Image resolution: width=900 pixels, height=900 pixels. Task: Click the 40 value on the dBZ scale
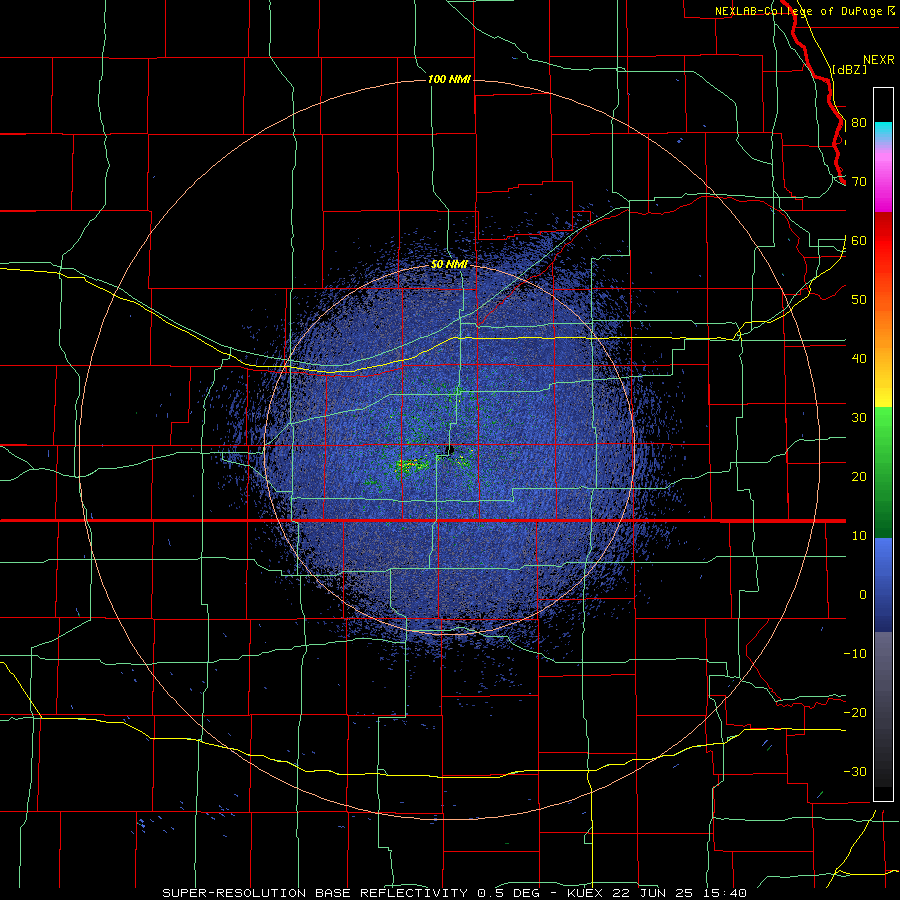click(859, 359)
